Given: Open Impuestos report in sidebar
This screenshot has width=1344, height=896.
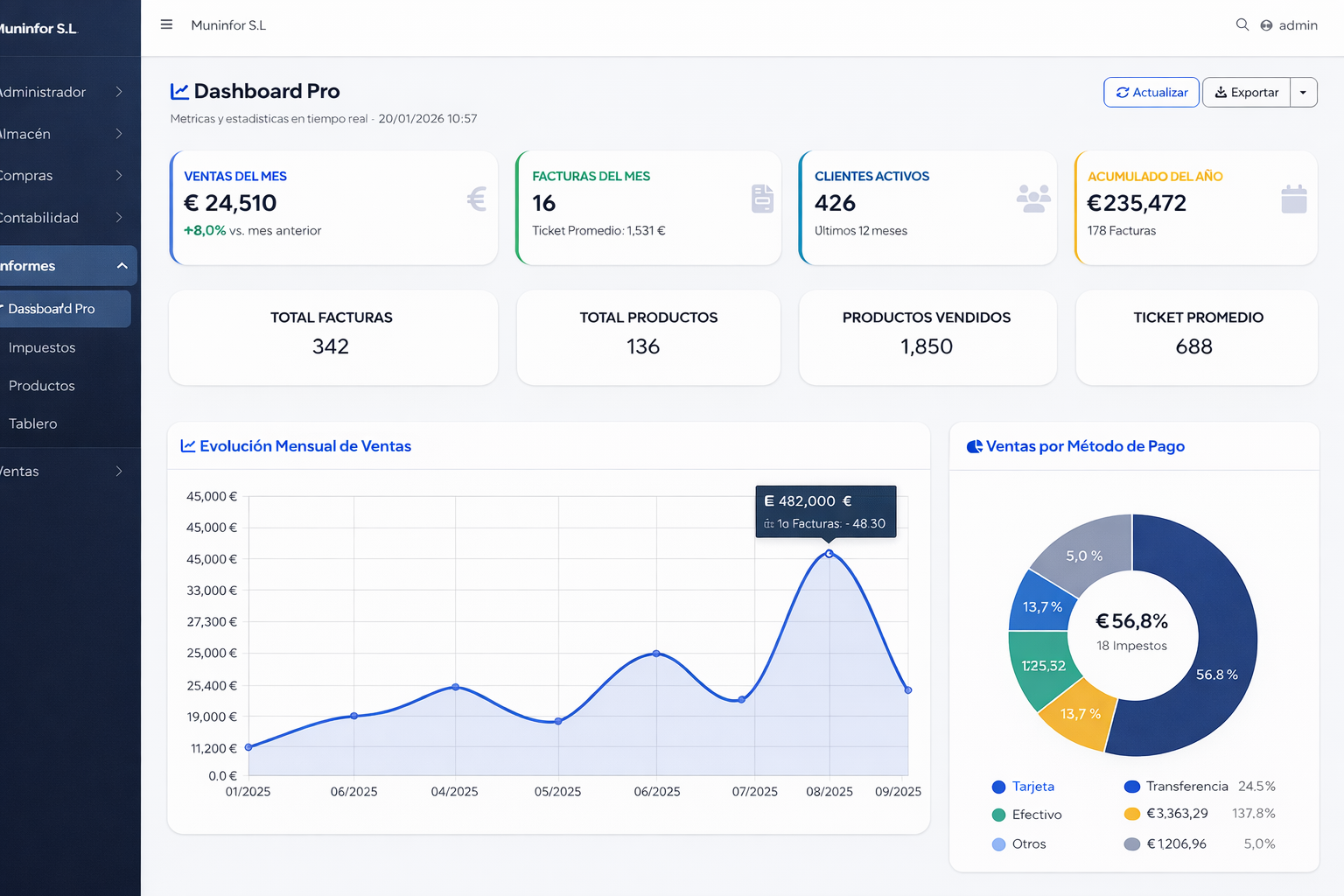Looking at the screenshot, I should [42, 347].
